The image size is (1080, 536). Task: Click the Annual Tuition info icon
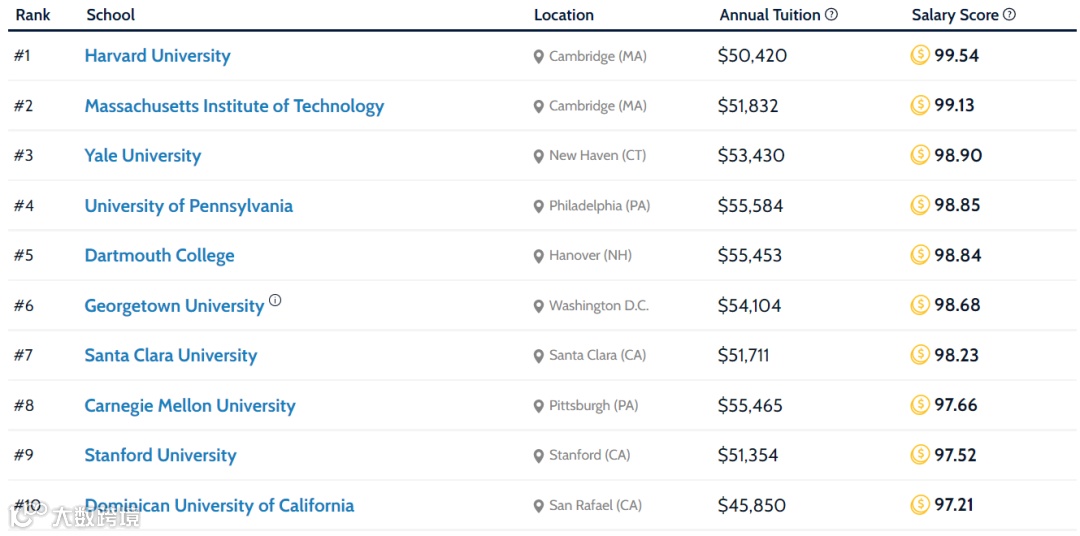tap(831, 15)
